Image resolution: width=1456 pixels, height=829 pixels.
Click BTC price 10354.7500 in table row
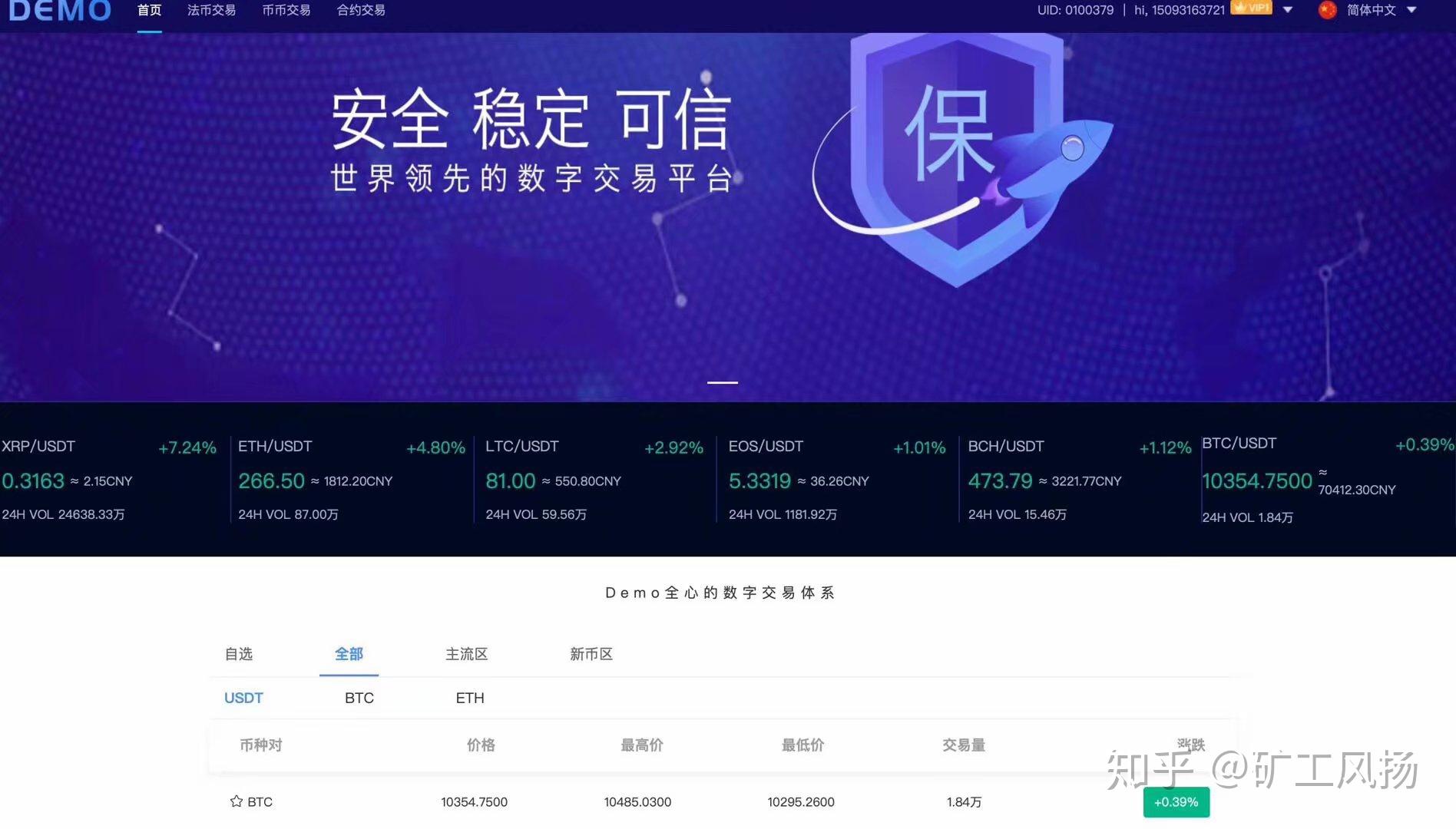point(474,801)
